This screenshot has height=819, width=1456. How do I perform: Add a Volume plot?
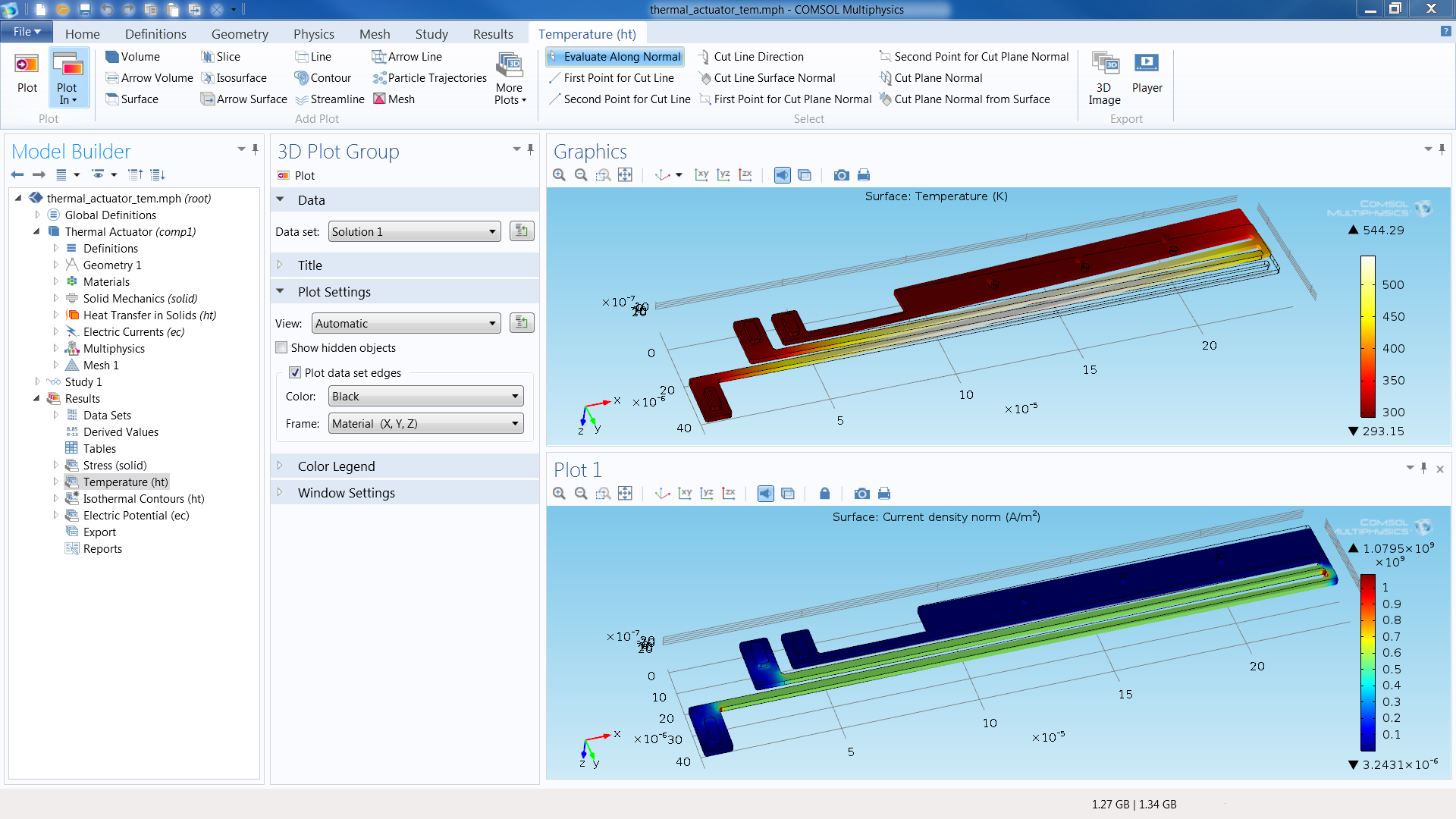coord(133,57)
